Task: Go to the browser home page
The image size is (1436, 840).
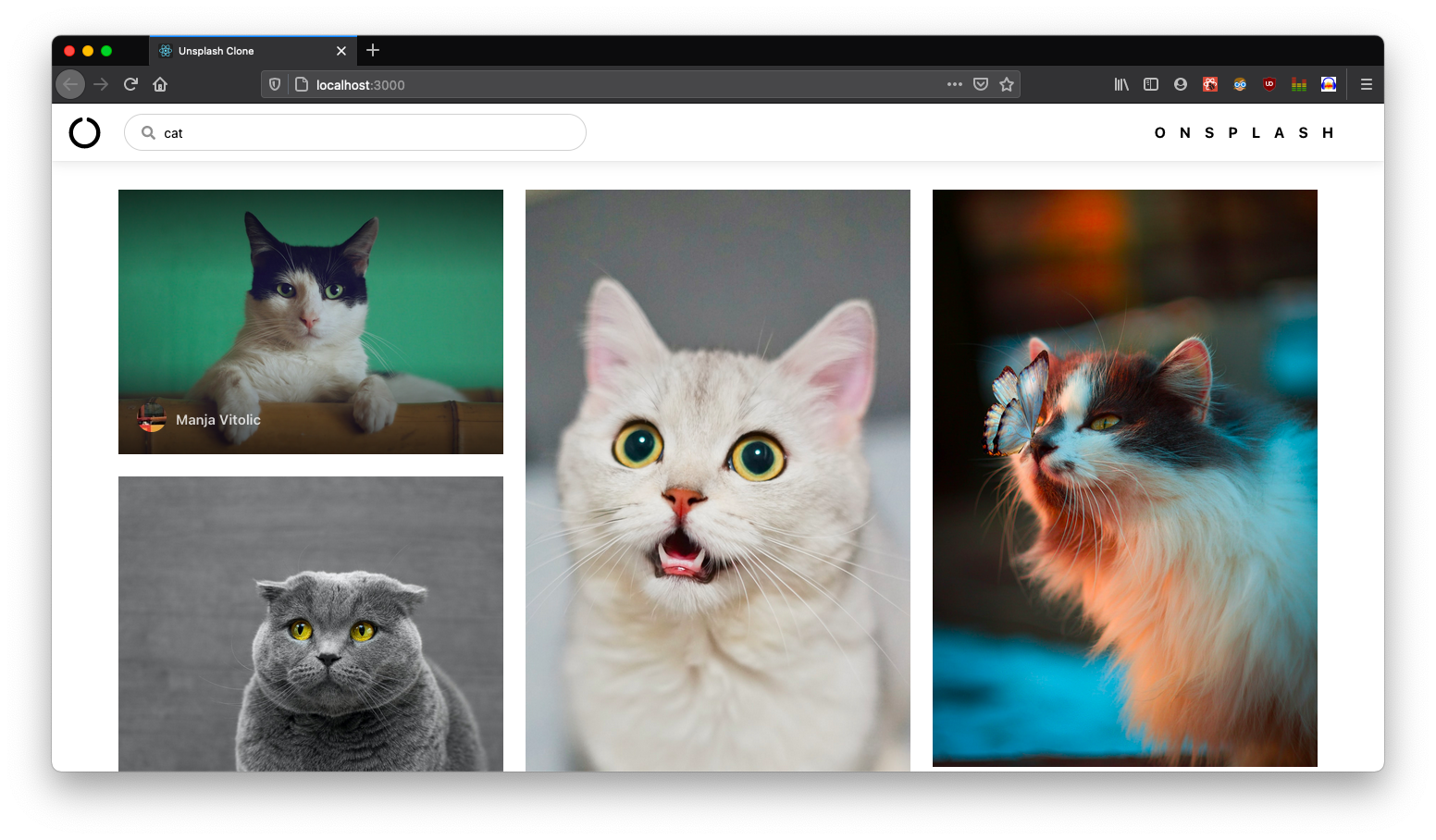Action: click(160, 84)
